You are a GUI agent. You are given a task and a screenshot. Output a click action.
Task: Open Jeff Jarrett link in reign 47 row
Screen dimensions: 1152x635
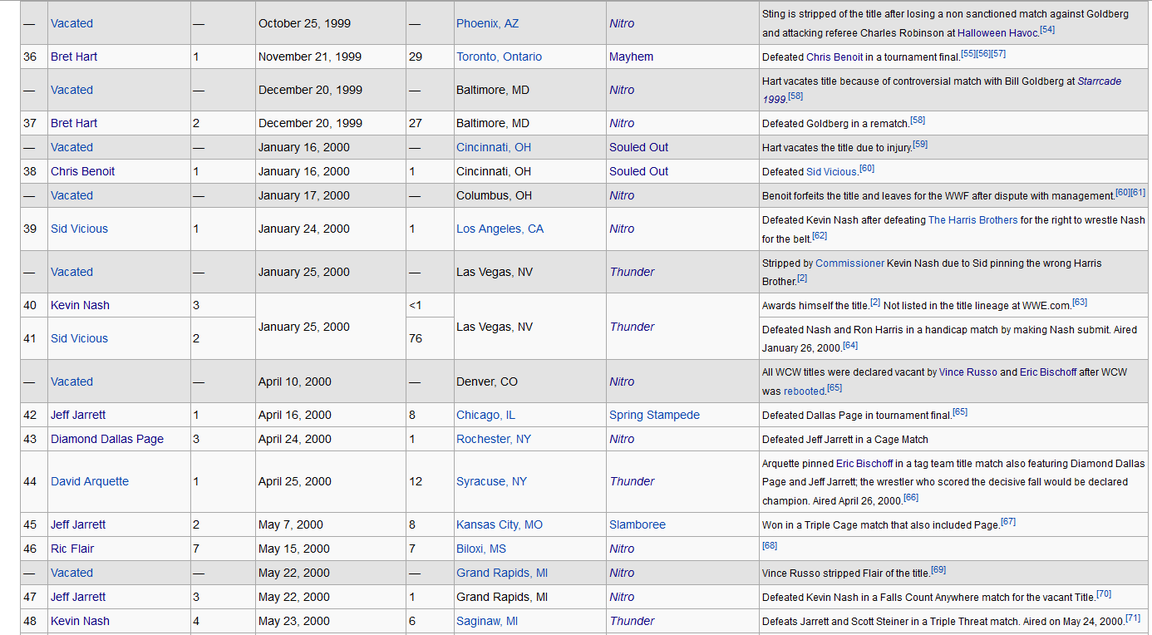(x=78, y=598)
